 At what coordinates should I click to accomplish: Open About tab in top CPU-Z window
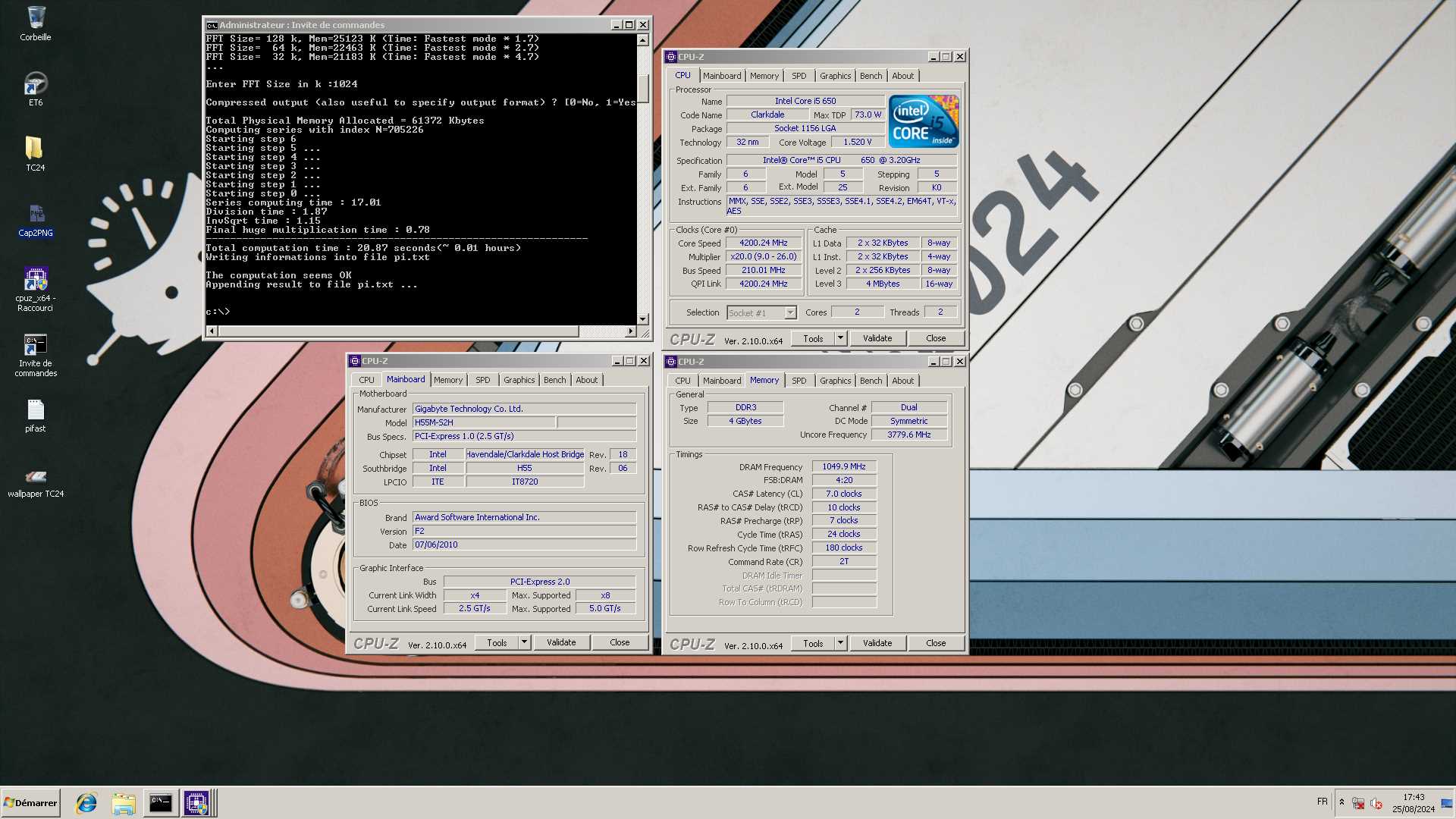pos(902,76)
